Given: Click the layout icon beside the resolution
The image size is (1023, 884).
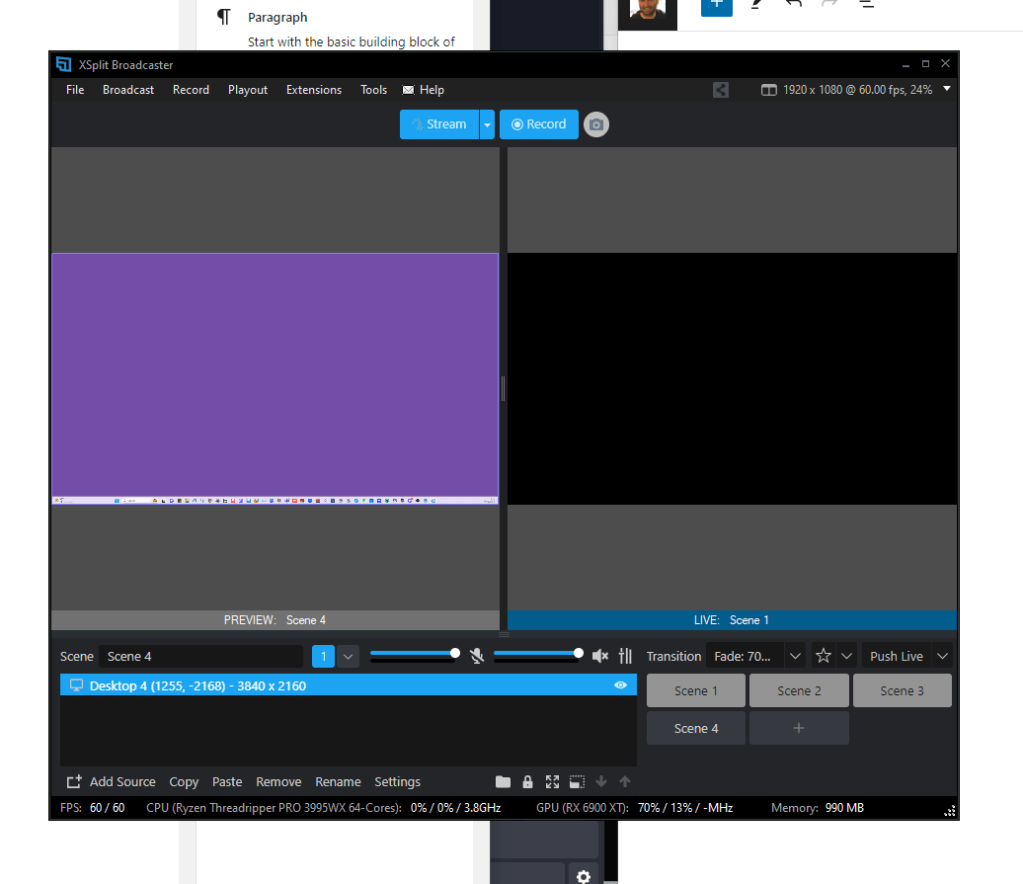Looking at the screenshot, I should click(x=769, y=90).
